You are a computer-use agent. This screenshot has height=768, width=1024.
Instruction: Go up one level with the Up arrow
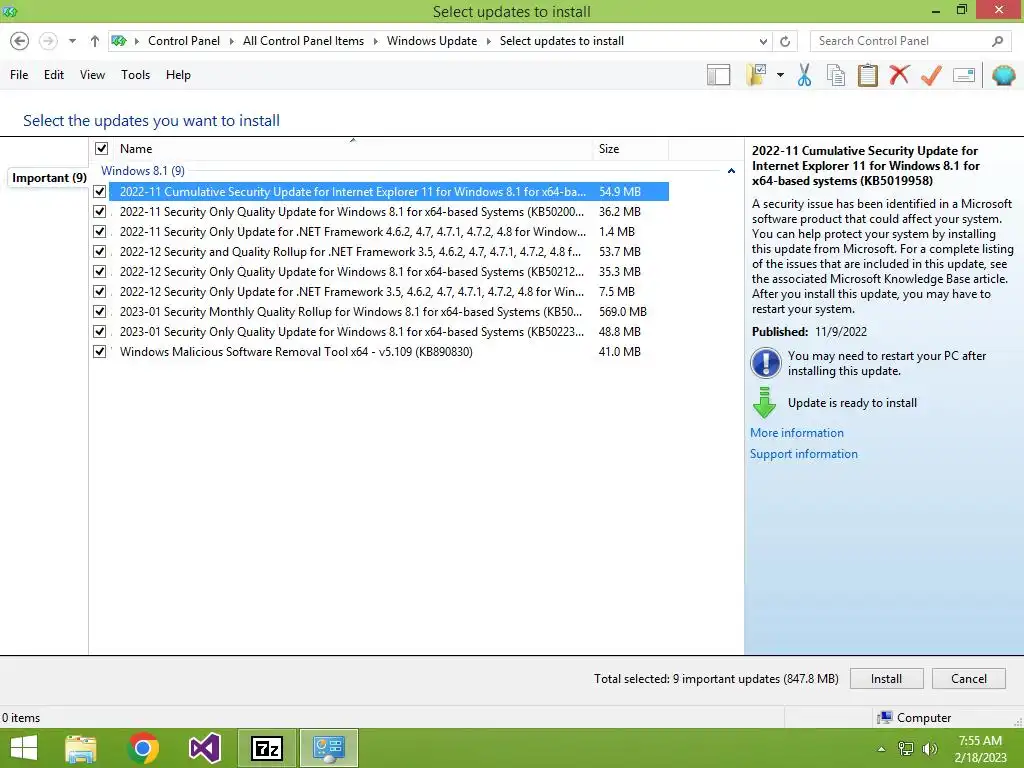tap(95, 41)
